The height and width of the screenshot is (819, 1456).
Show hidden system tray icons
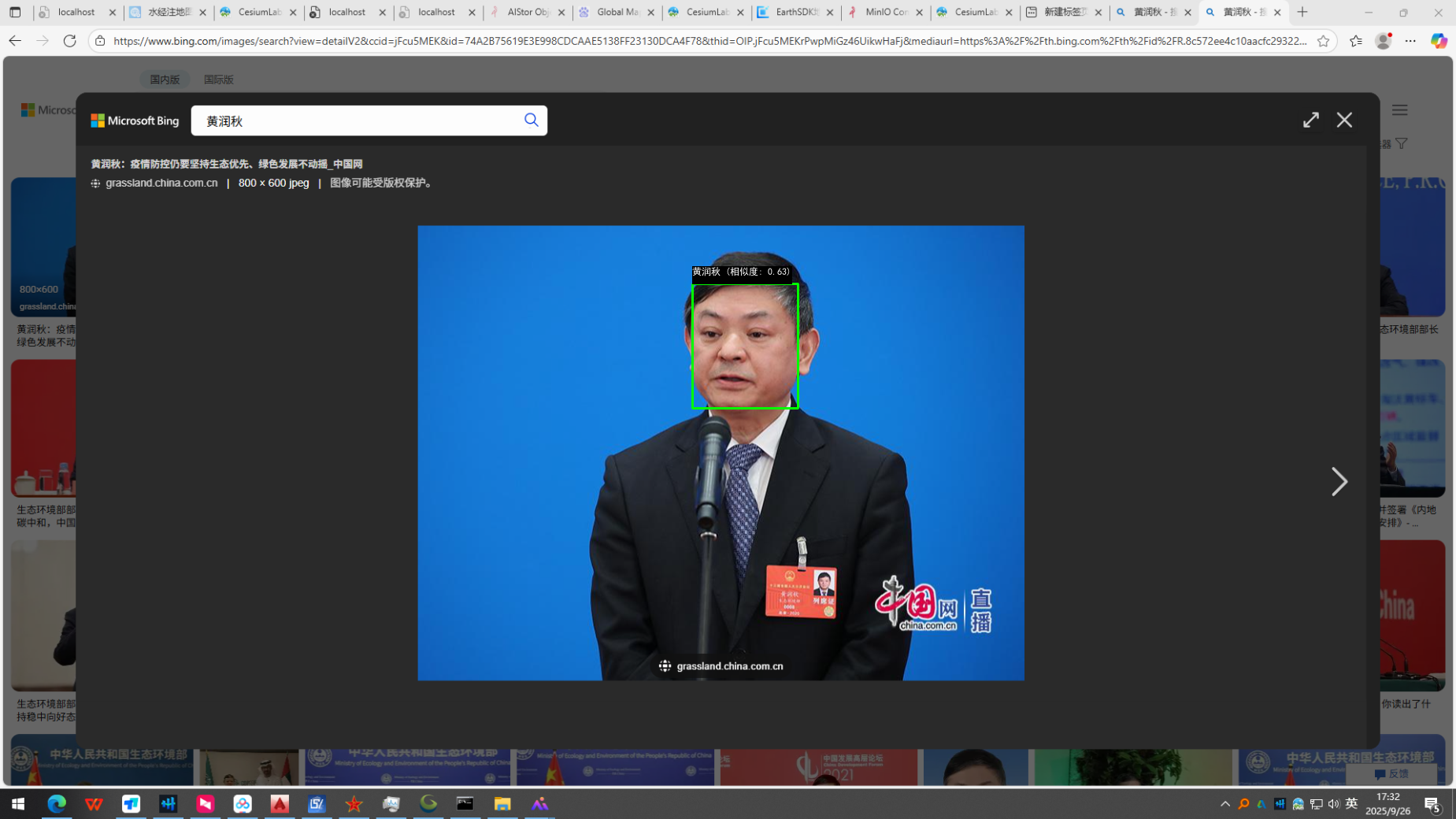pos(1224,803)
